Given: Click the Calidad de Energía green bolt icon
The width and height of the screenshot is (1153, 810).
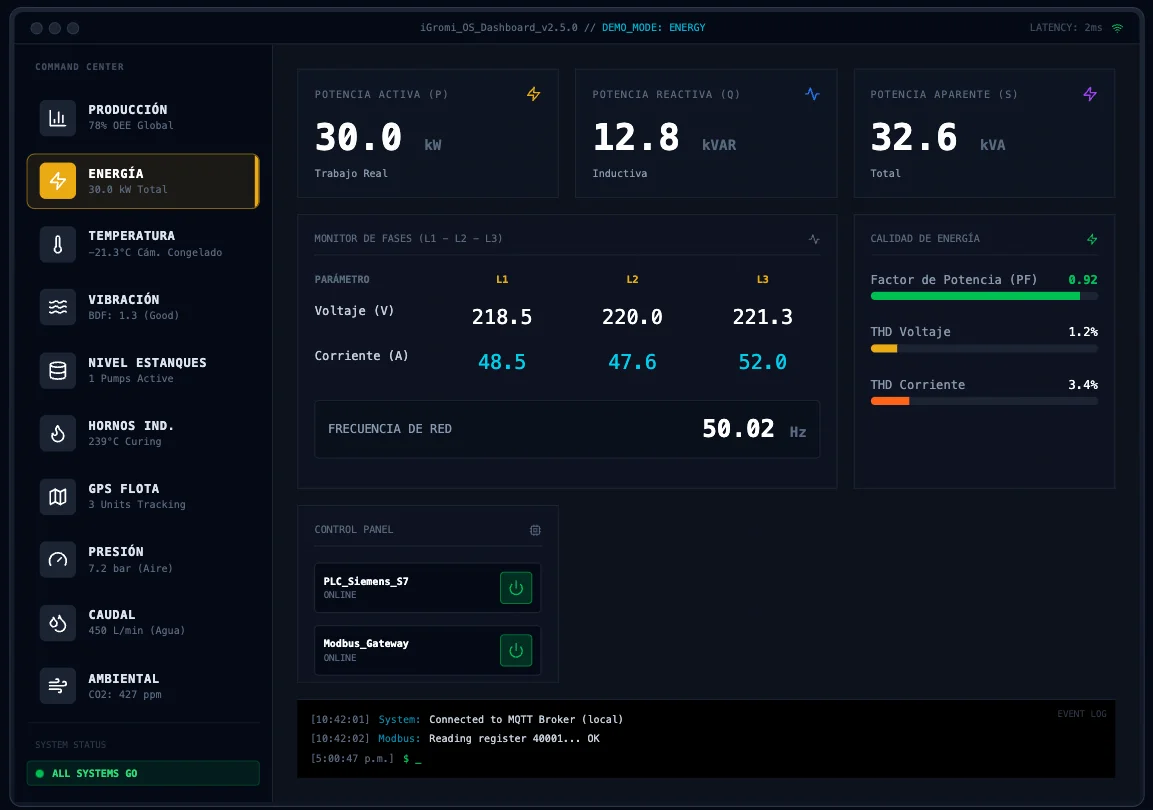Looking at the screenshot, I should (1092, 239).
